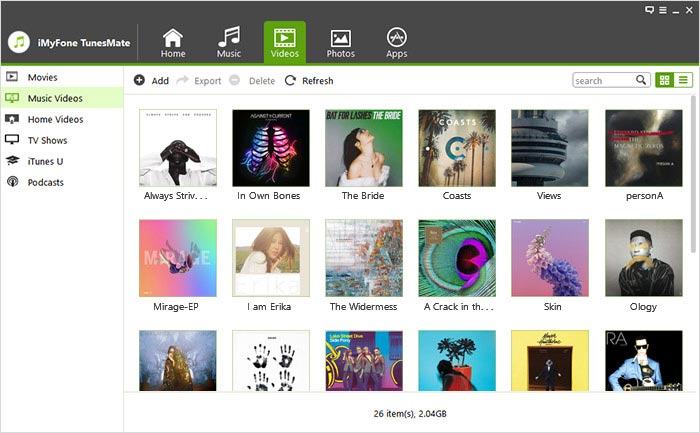Select Movies in the sidebar
This screenshot has height=433, width=700.
42,77
